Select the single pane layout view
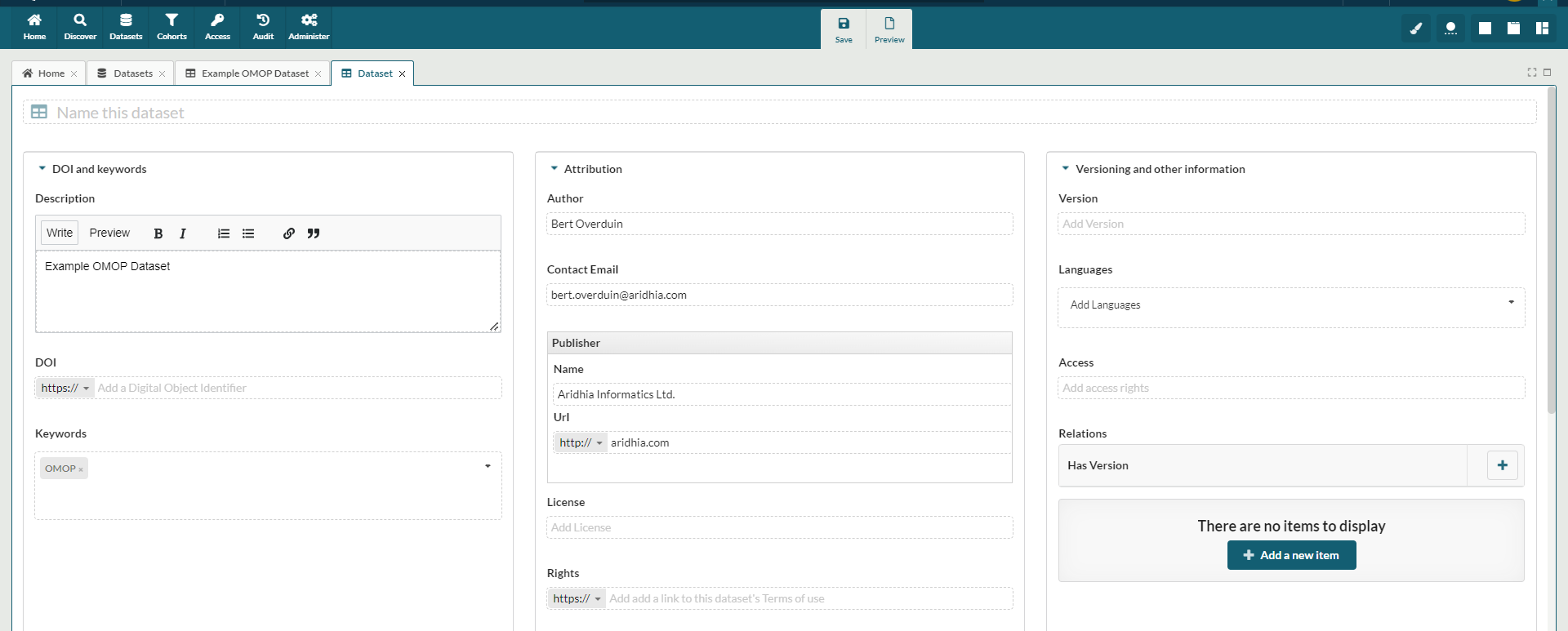This screenshot has height=631, width=1568. [x=1485, y=29]
